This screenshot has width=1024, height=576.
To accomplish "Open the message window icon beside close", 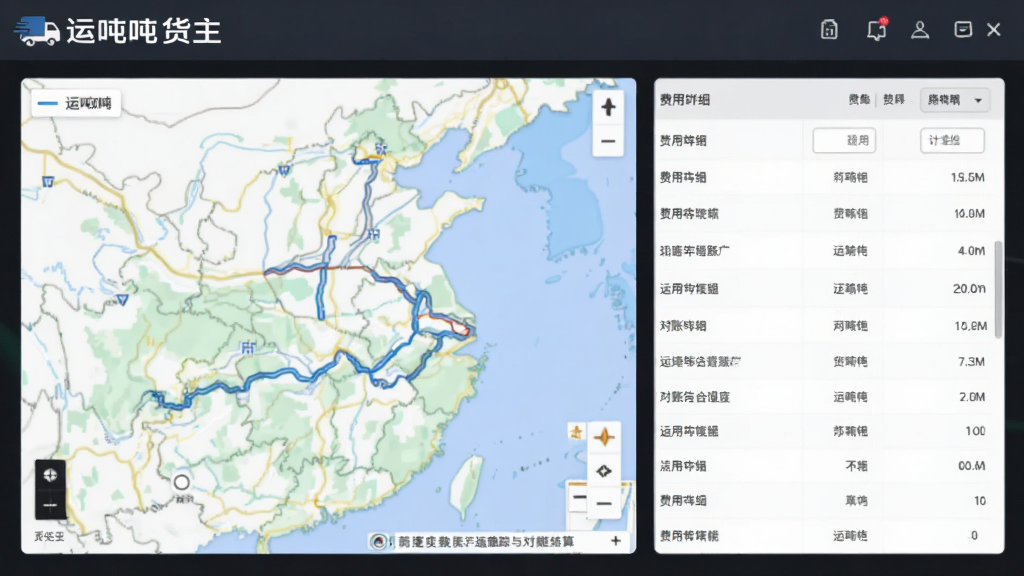I will pyautogui.click(x=963, y=29).
